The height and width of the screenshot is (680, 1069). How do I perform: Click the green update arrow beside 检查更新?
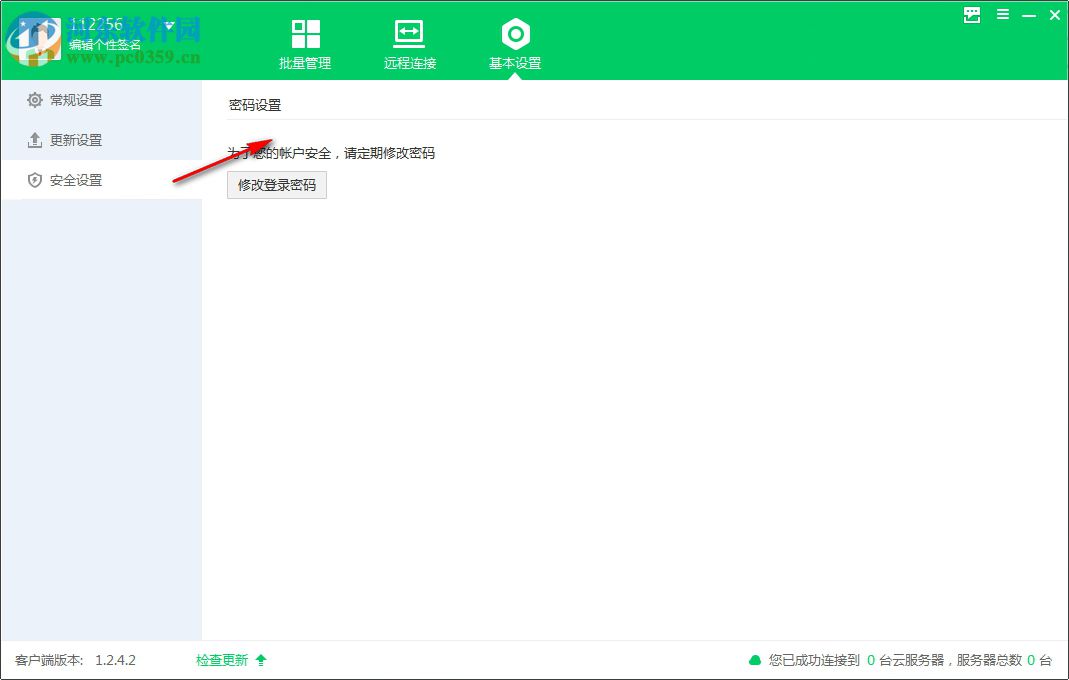point(259,660)
